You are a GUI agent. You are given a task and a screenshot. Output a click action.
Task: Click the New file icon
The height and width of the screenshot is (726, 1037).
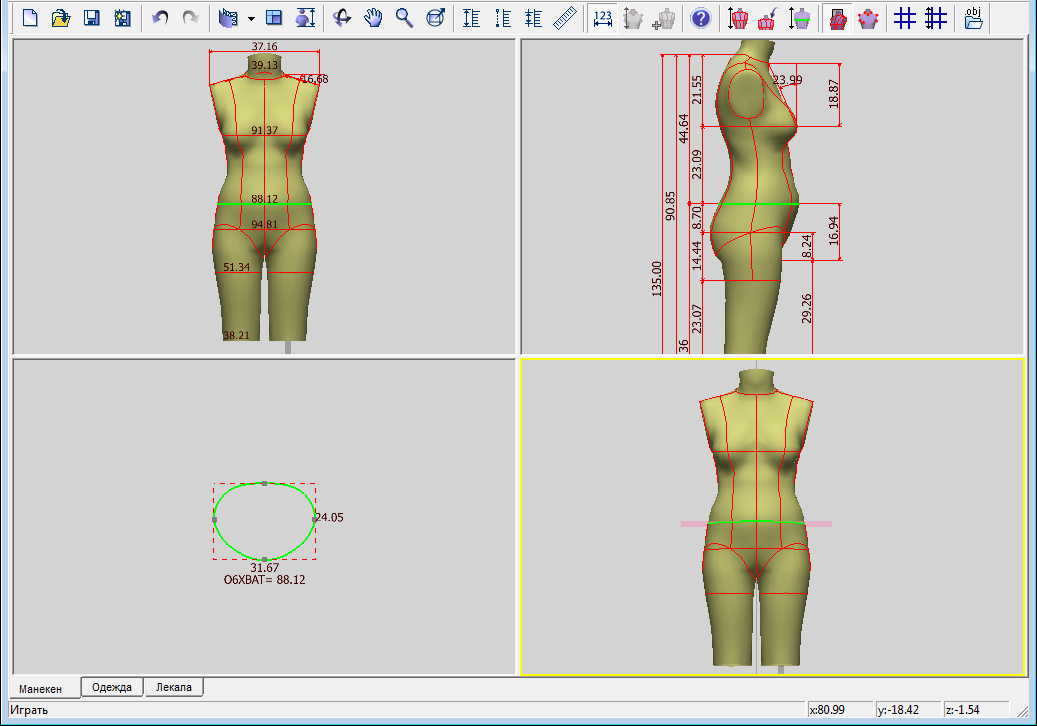pyautogui.click(x=31, y=17)
